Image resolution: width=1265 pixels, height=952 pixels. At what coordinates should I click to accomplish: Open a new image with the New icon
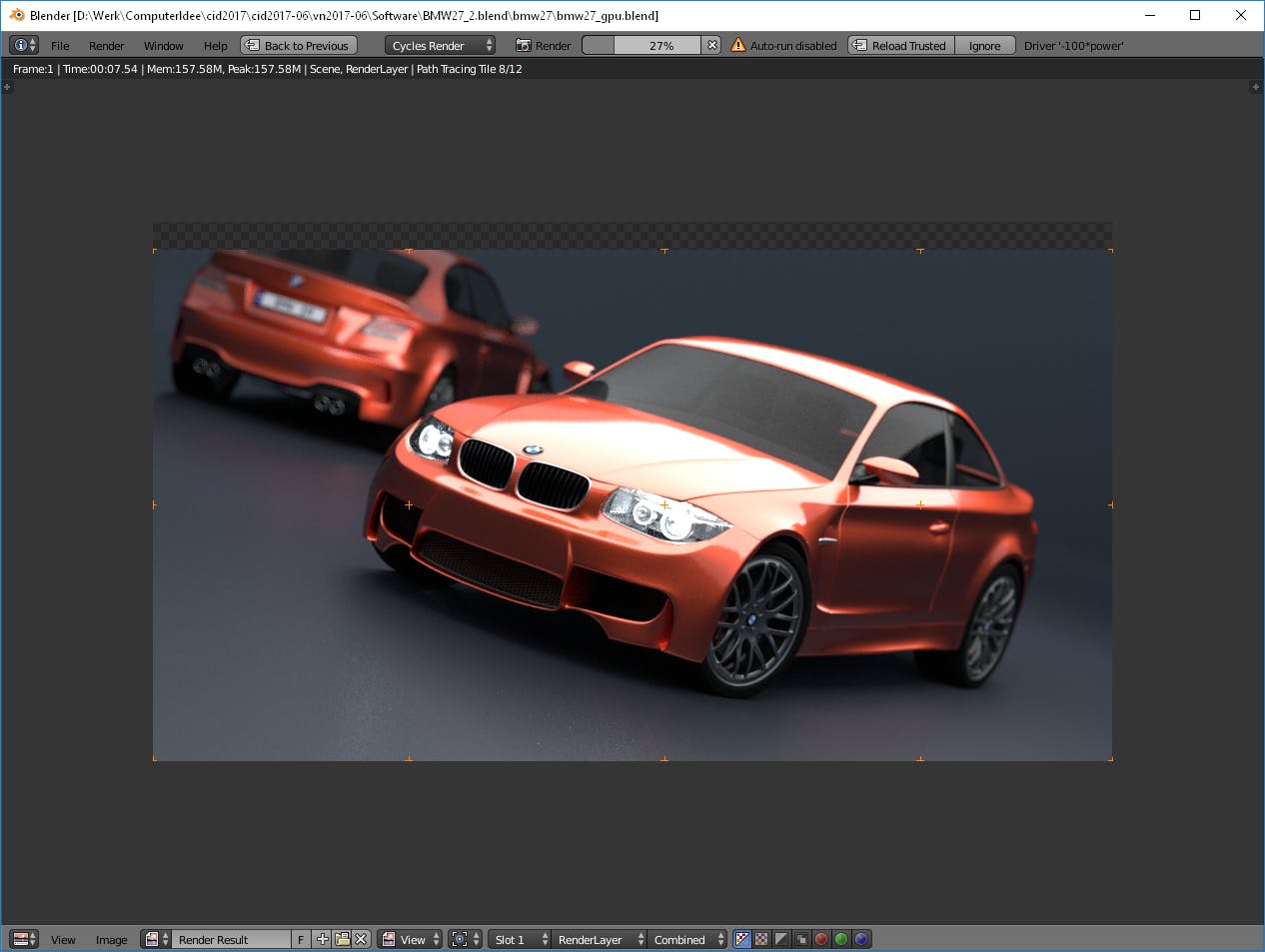[322, 939]
